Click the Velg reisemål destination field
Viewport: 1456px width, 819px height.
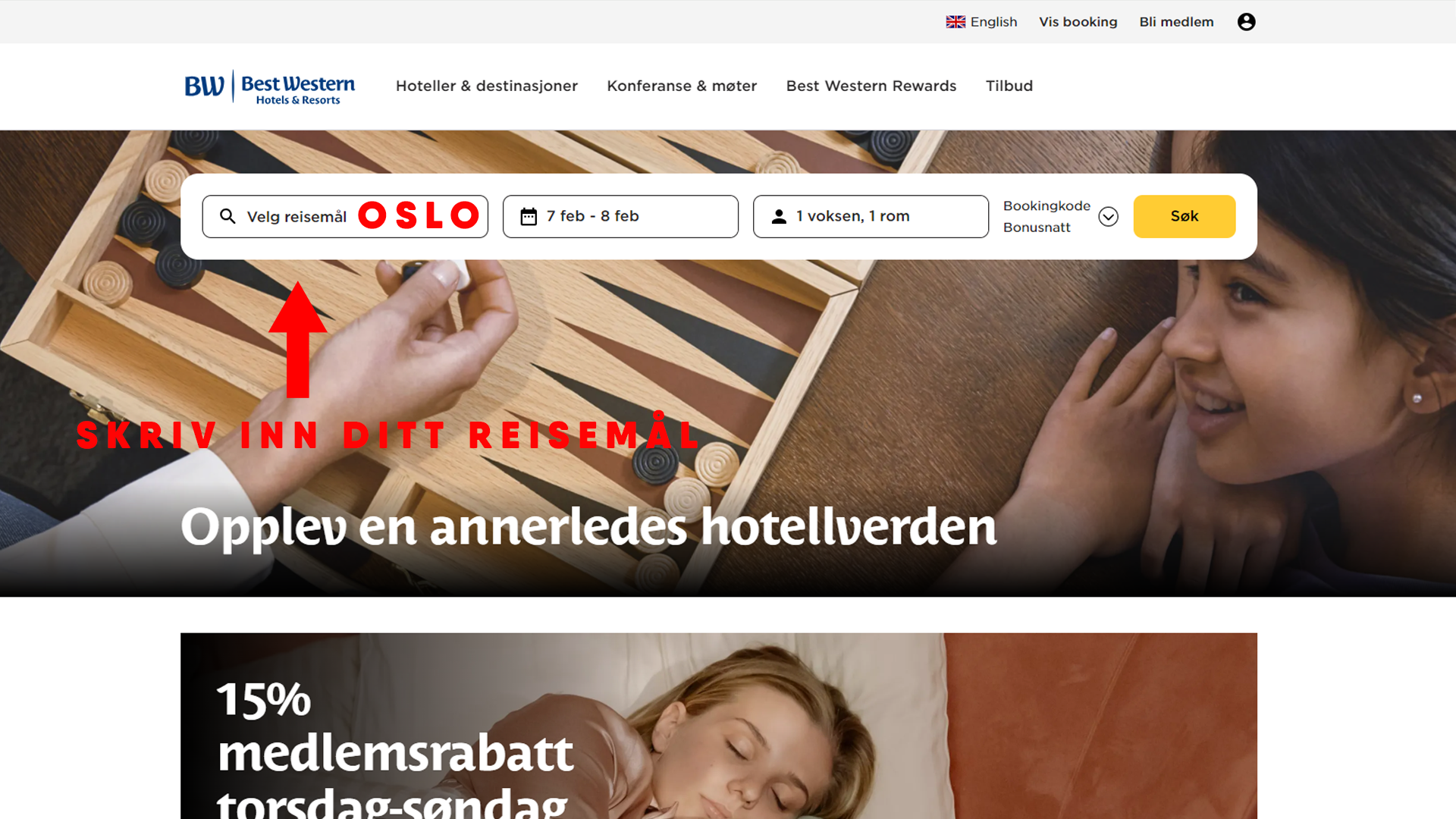pyautogui.click(x=345, y=217)
